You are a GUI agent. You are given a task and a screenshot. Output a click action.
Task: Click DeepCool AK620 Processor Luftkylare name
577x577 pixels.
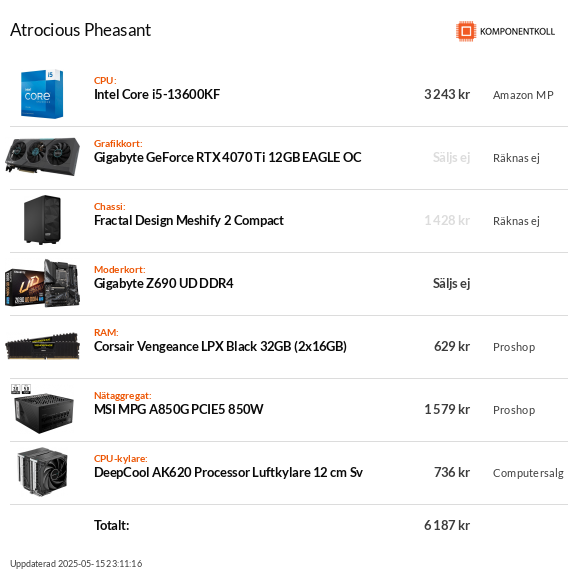(228, 472)
